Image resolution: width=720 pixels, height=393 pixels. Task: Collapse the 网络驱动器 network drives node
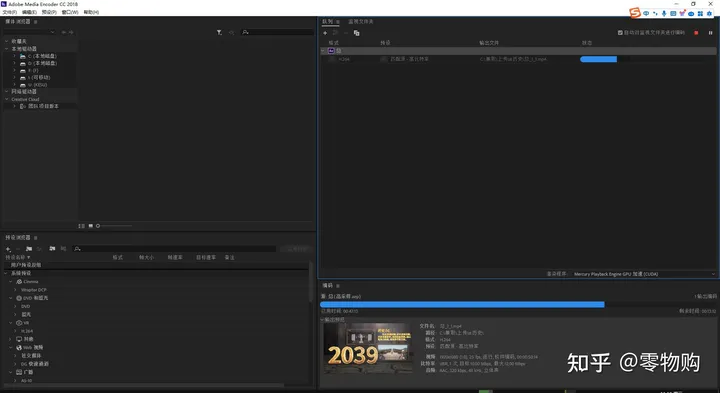point(7,92)
